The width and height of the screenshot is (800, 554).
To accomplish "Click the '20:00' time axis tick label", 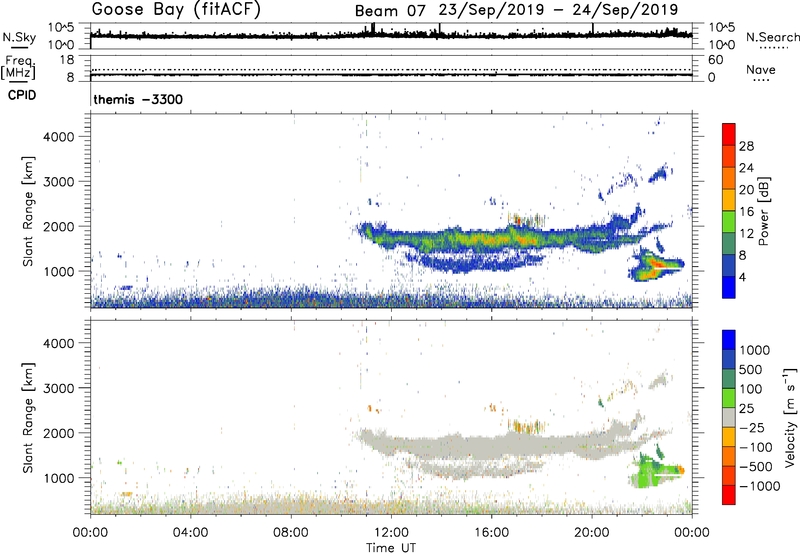I will (x=592, y=533).
